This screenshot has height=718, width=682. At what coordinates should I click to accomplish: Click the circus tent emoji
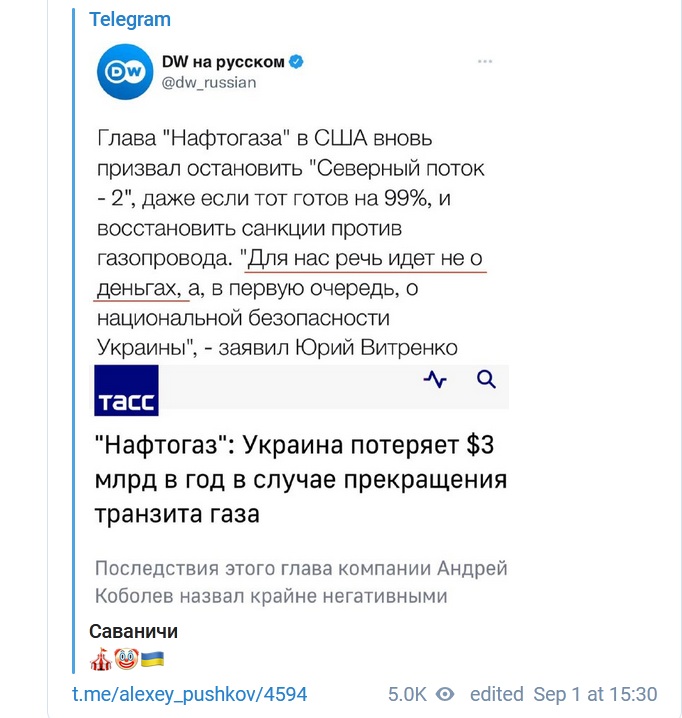tap(101, 659)
